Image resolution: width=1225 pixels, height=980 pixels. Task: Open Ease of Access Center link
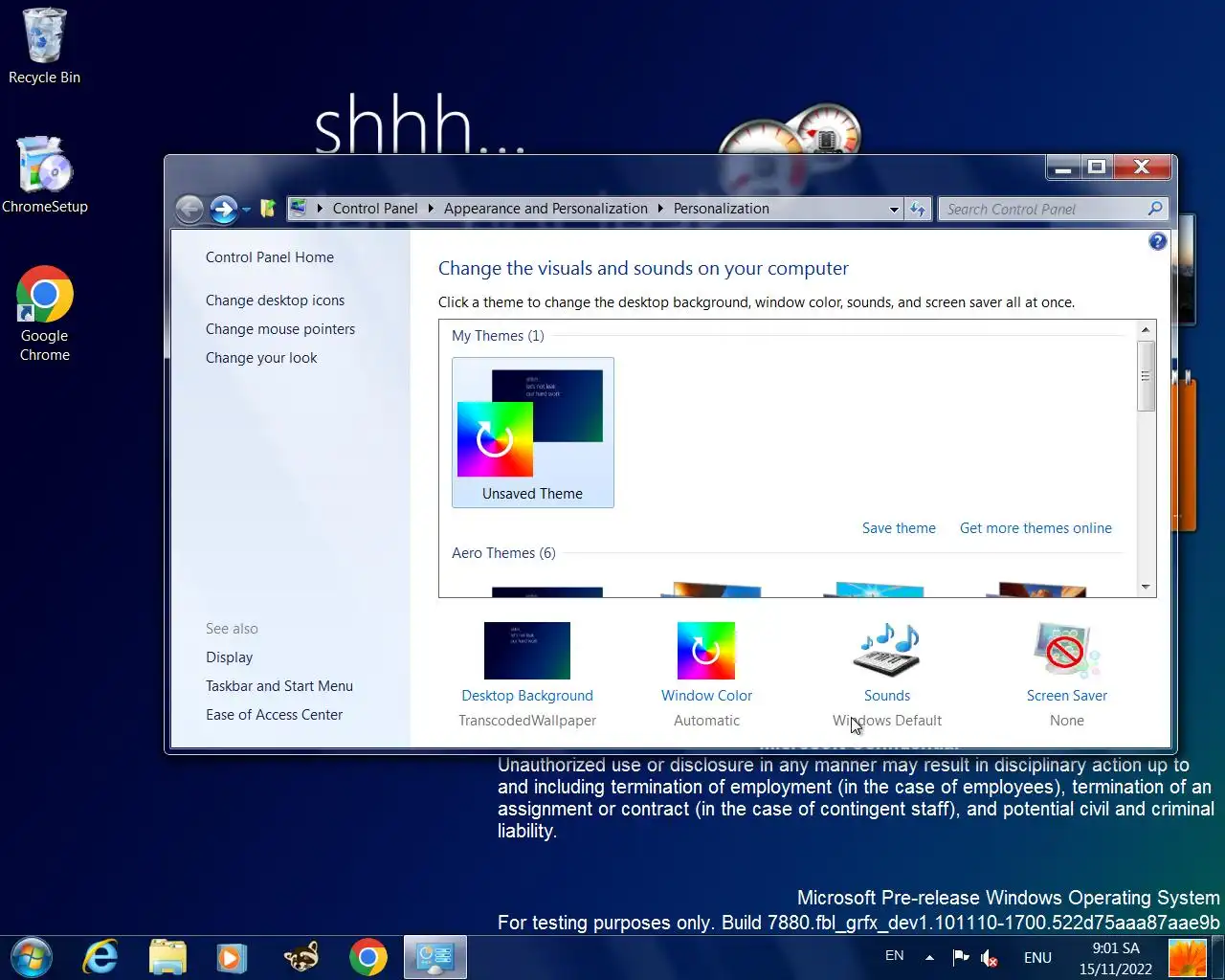tap(274, 715)
